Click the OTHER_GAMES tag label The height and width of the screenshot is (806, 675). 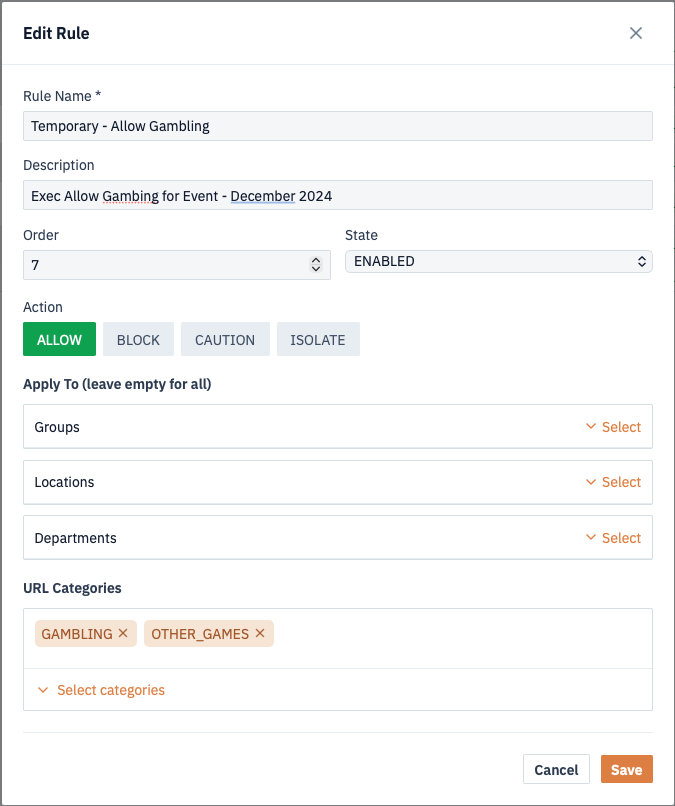point(200,634)
